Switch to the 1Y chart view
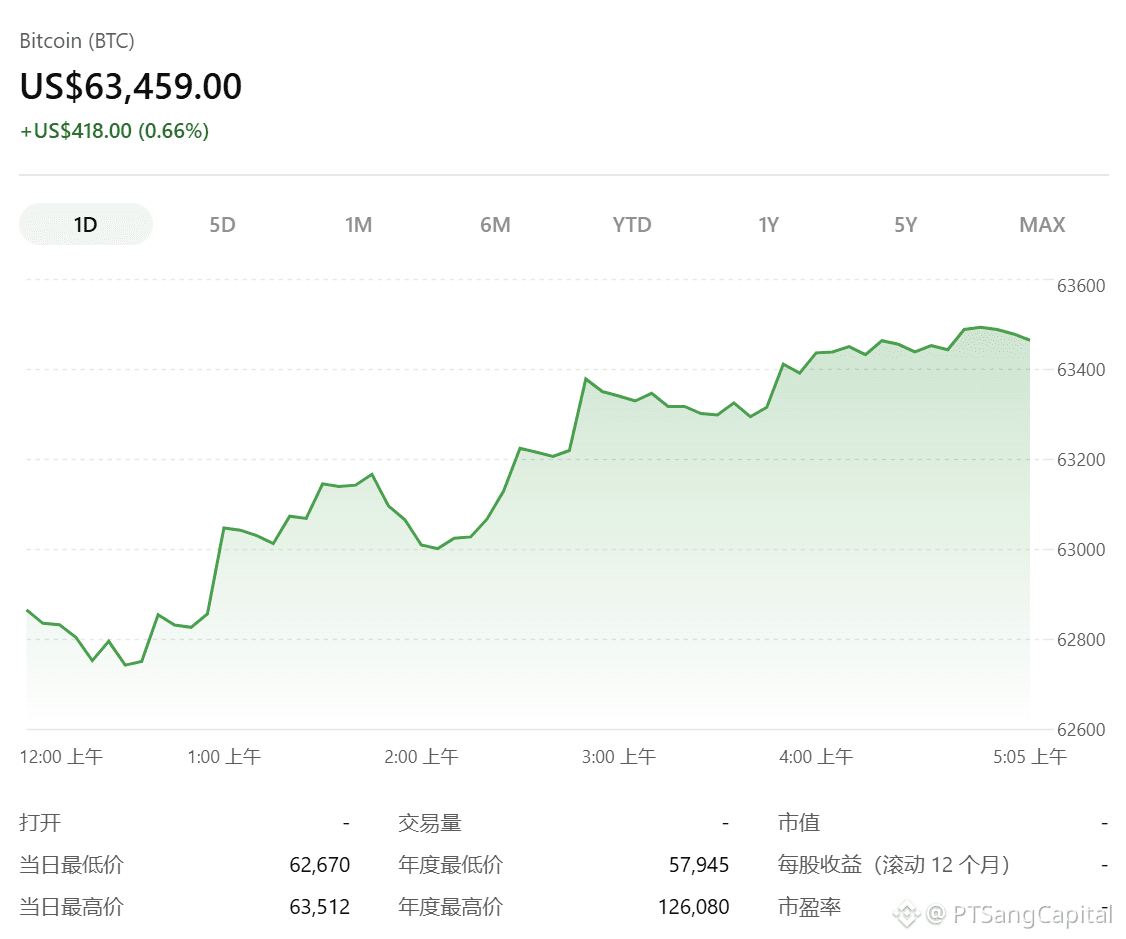The image size is (1126, 939). click(768, 225)
